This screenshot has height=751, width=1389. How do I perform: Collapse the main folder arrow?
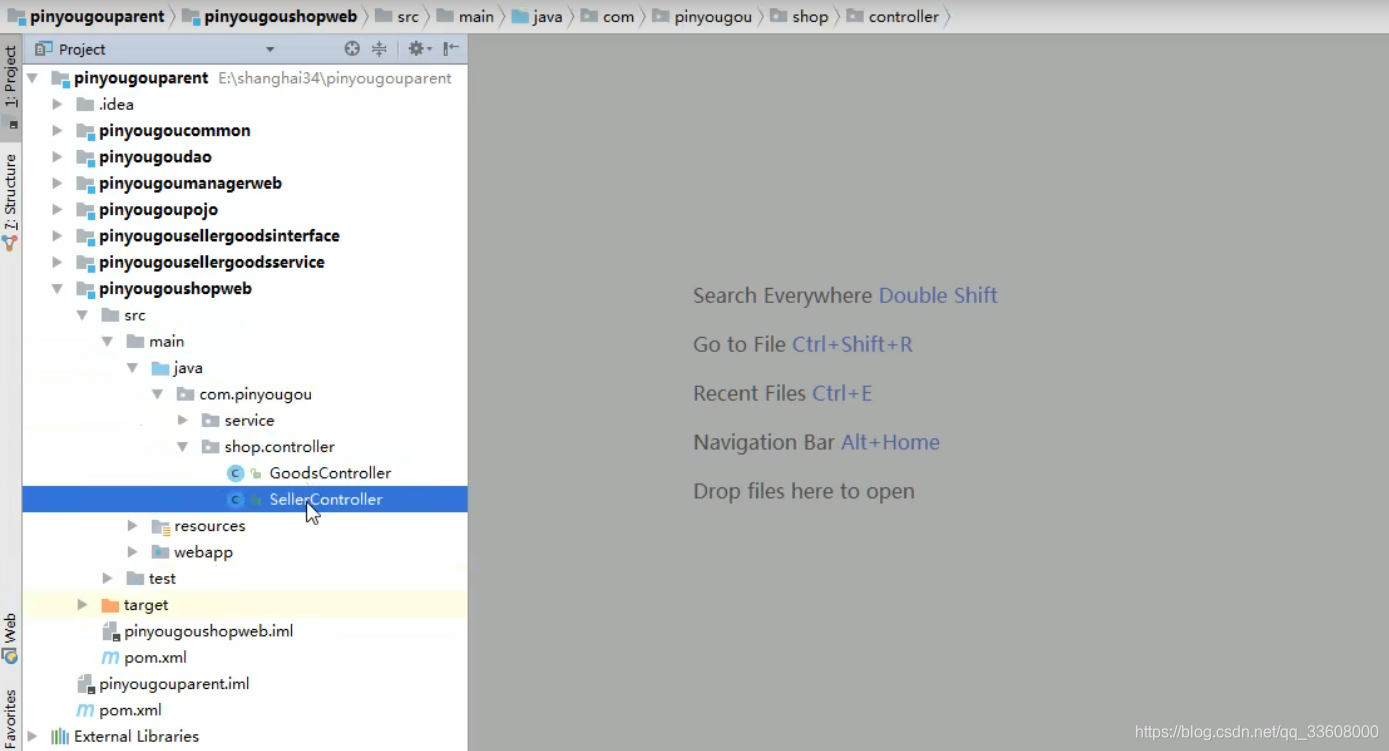coord(107,341)
